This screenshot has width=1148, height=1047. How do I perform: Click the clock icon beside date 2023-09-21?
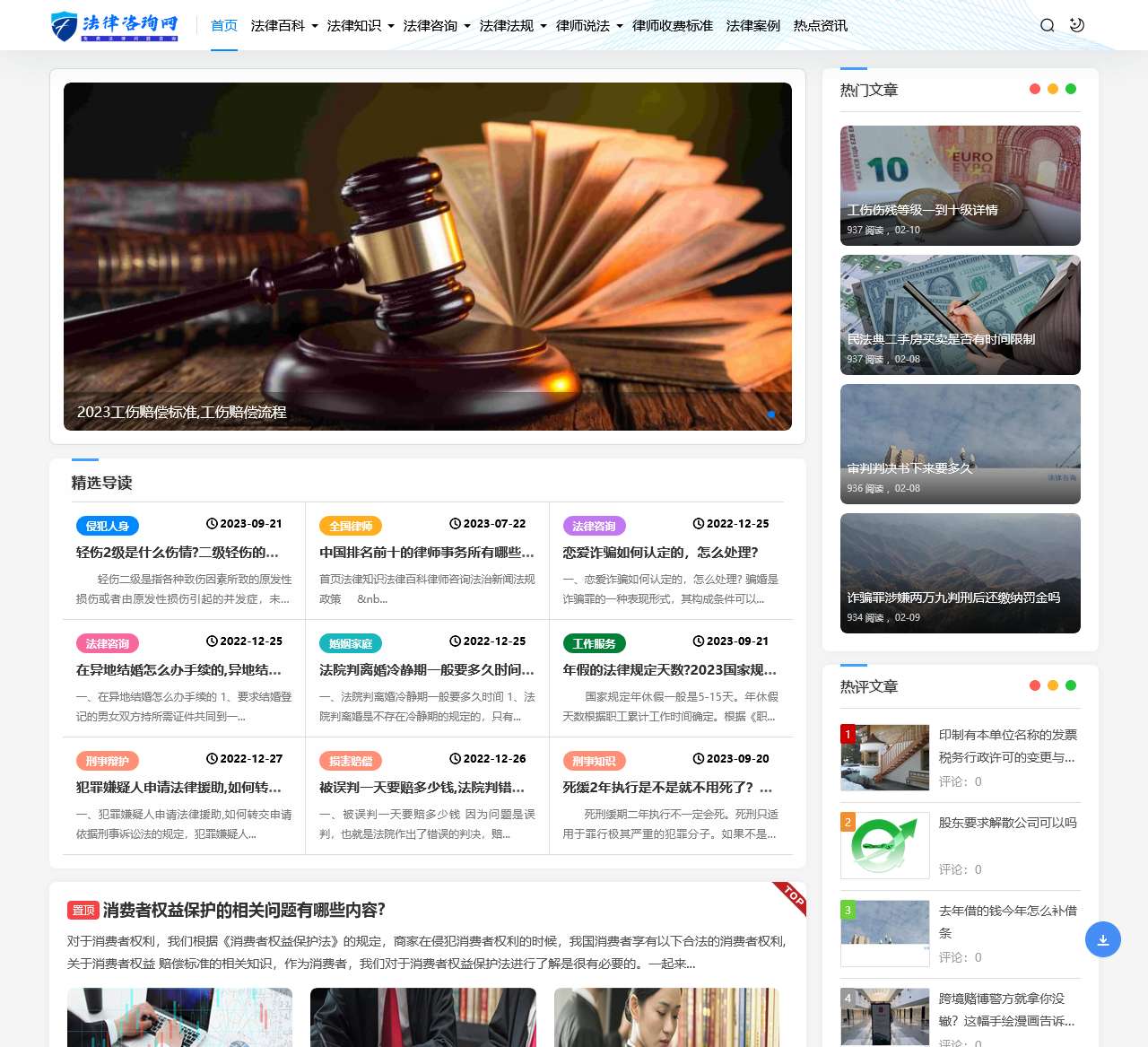(211, 523)
